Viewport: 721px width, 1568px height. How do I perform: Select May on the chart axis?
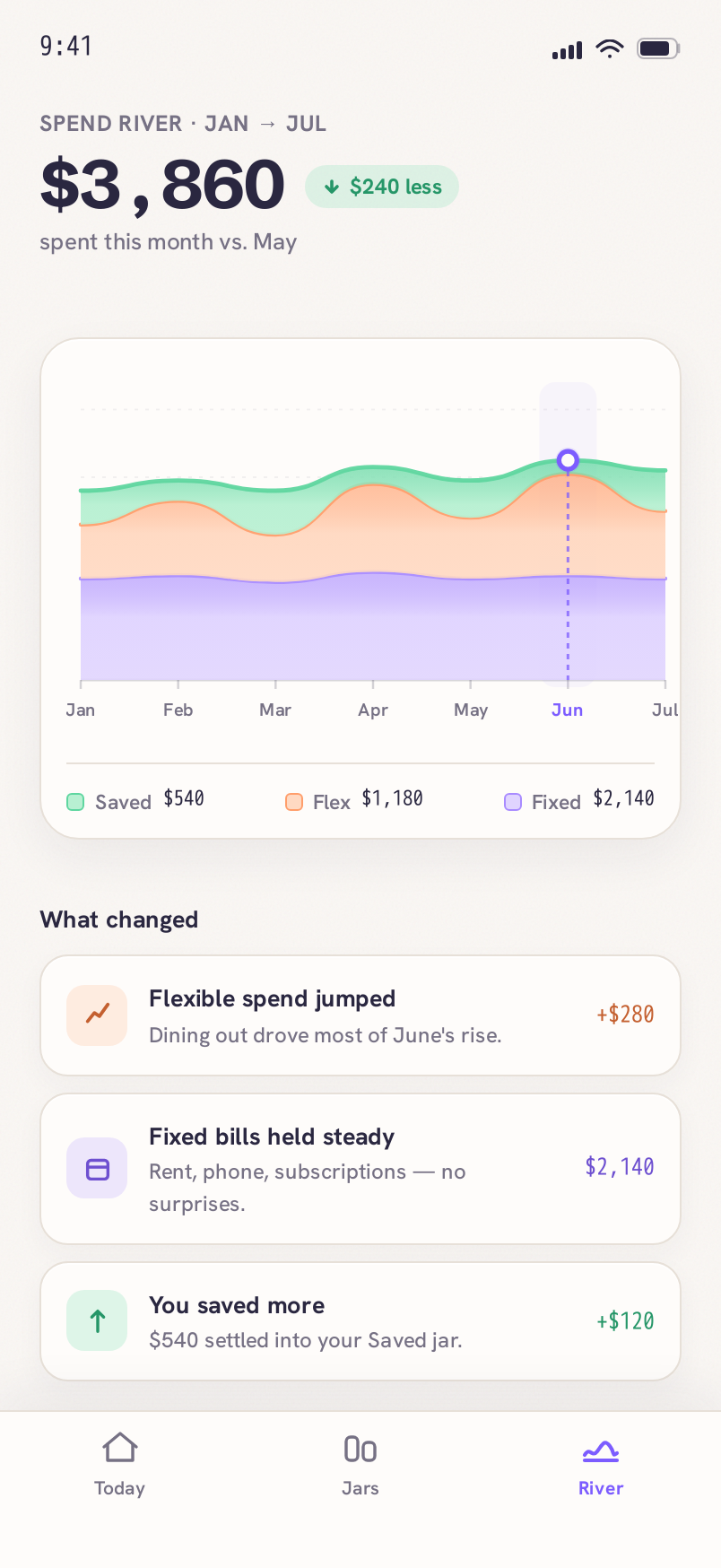pos(471,710)
